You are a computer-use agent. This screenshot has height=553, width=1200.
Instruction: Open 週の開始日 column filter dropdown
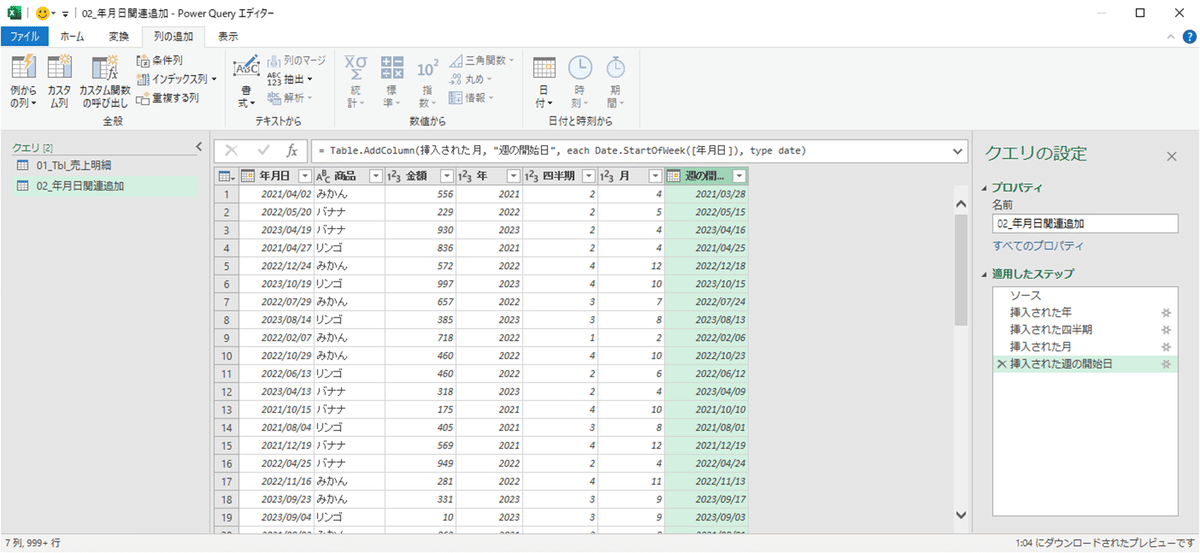click(x=738, y=176)
